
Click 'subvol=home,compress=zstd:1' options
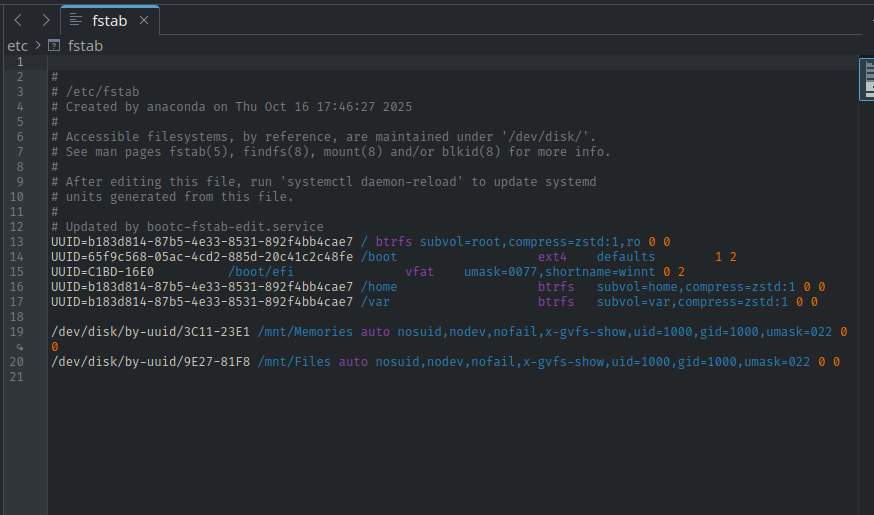(696, 287)
